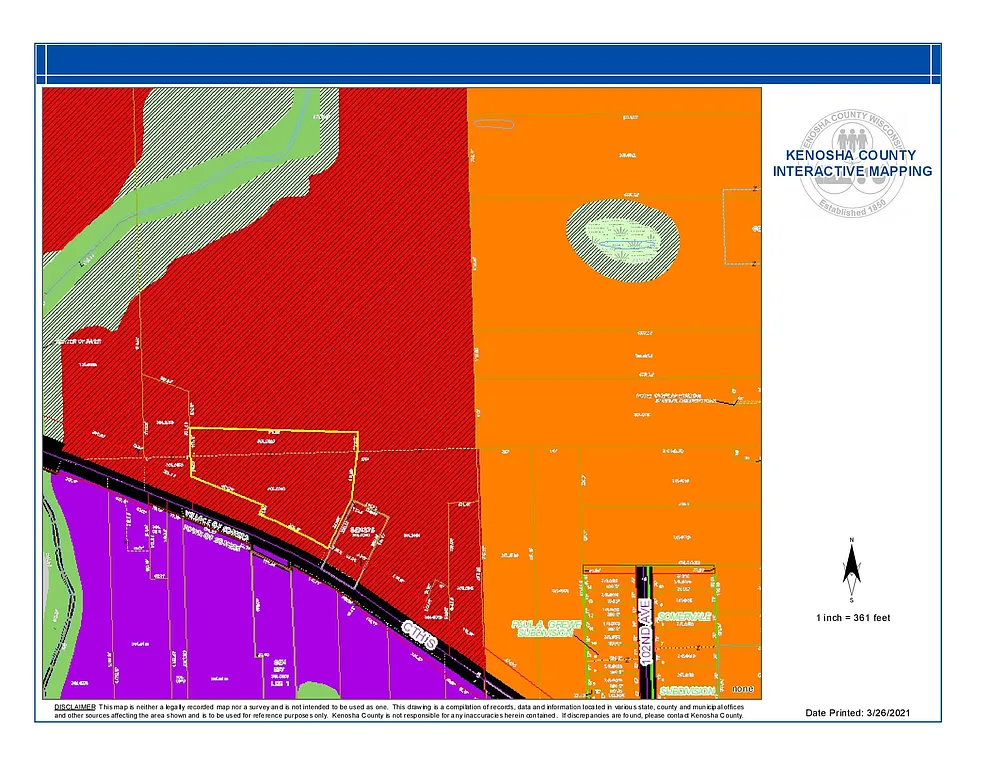This screenshot has height=768, width=994.
Task: Click the 'none' label in map corner
Action: (x=742, y=689)
